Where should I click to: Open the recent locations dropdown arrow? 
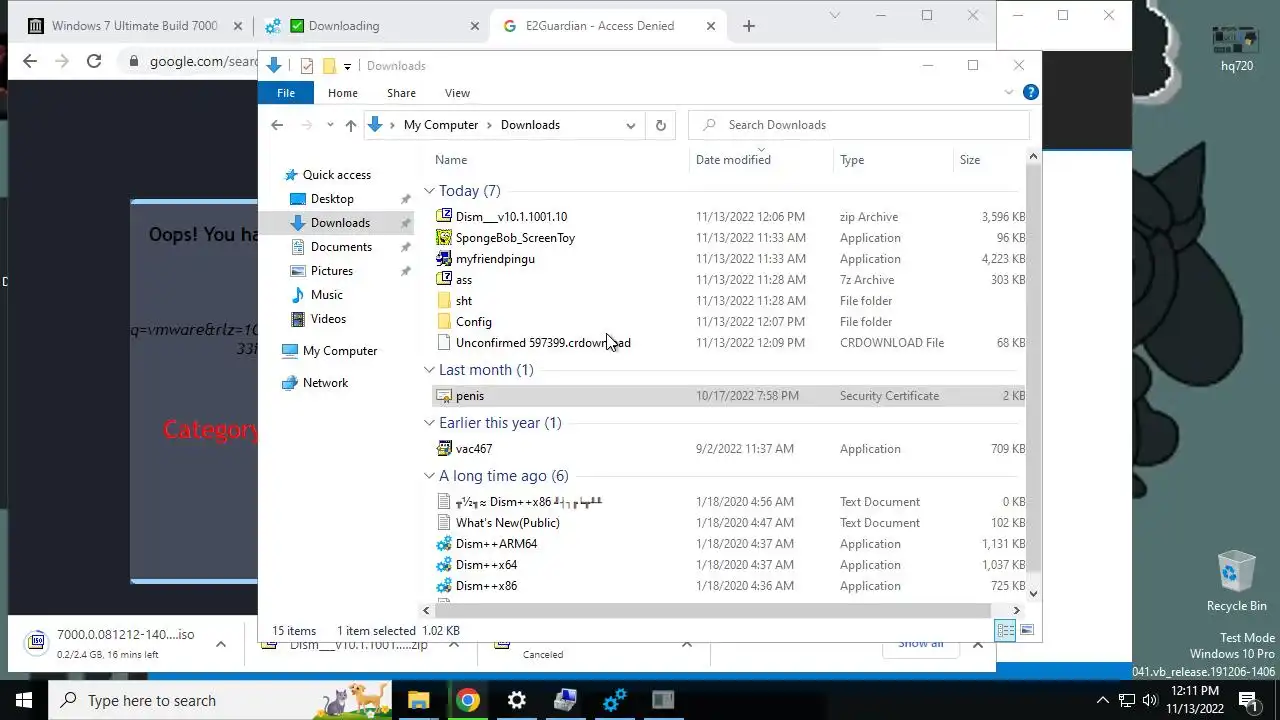[x=330, y=125]
